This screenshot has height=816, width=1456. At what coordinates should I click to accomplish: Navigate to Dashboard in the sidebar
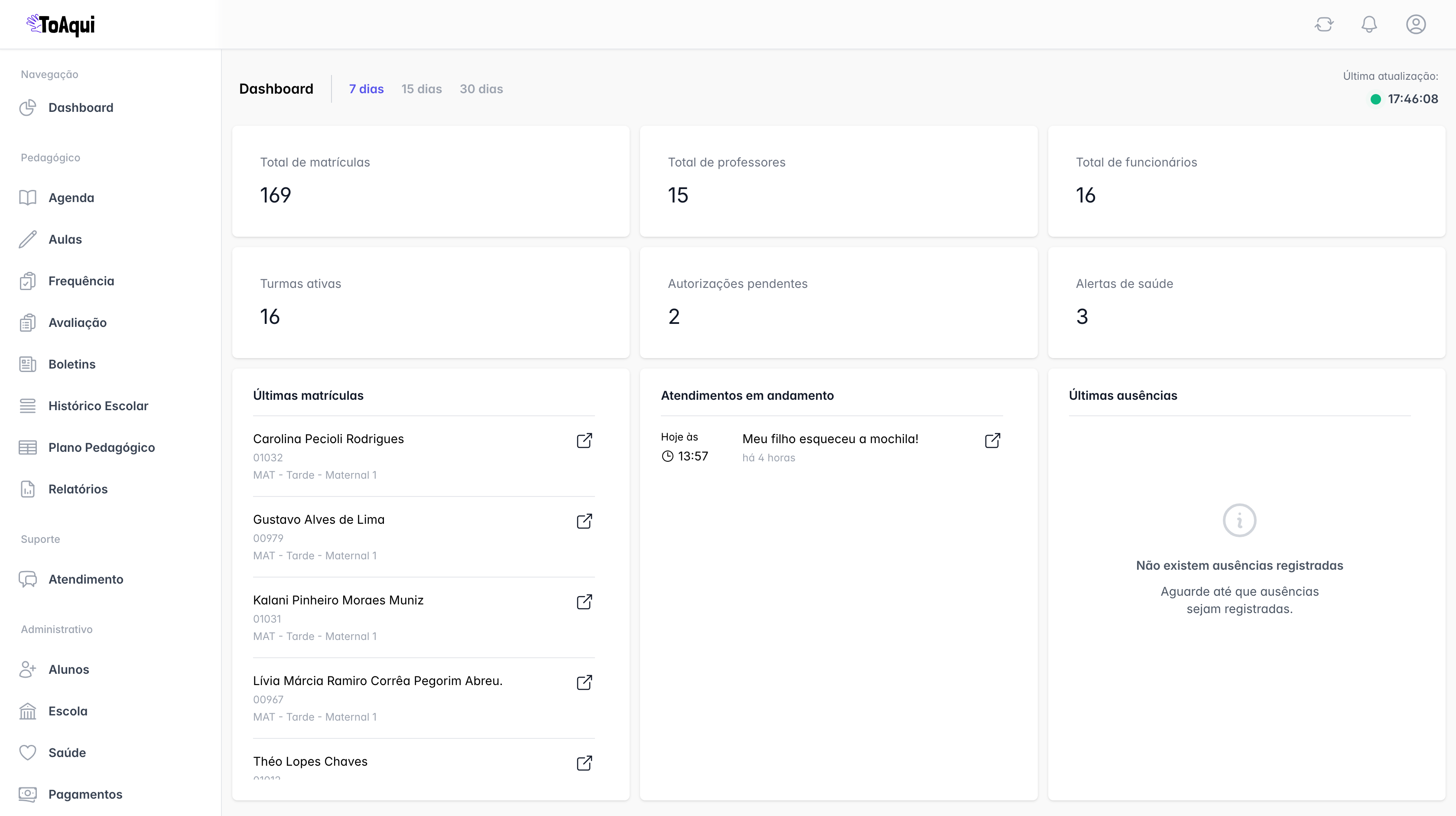click(81, 108)
